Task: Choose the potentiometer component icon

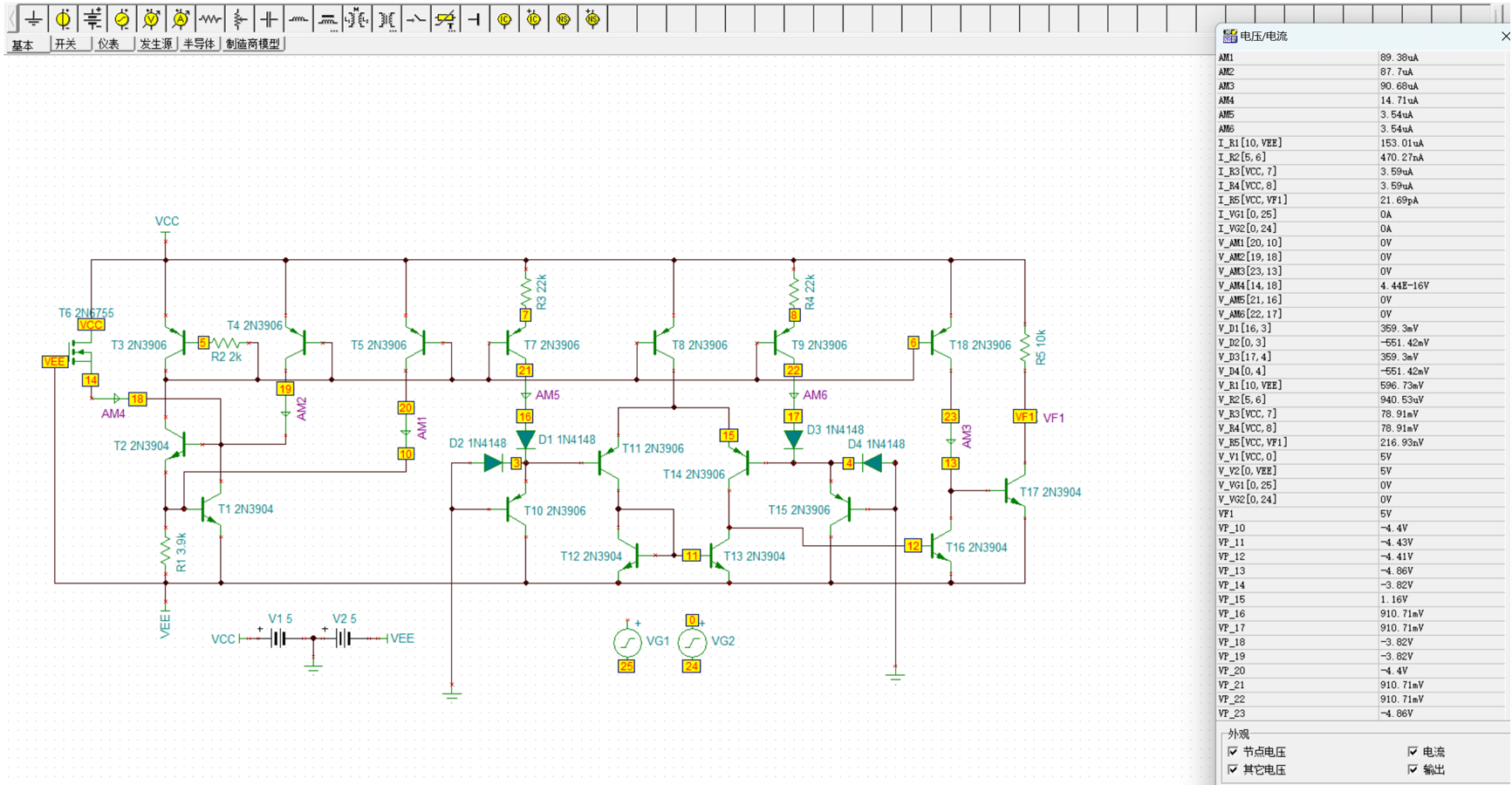Action: pos(240,18)
